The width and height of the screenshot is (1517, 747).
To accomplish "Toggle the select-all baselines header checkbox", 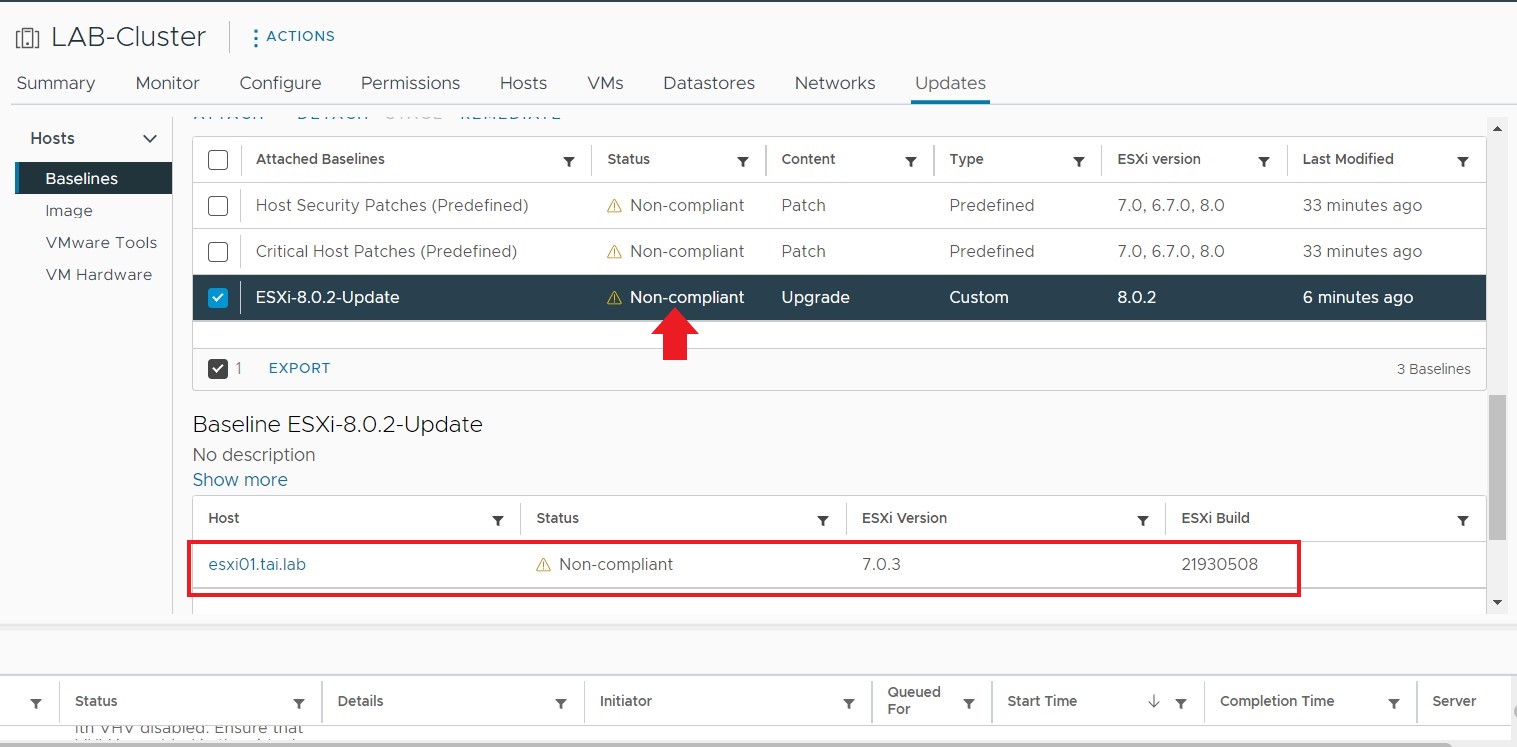I will (x=218, y=160).
